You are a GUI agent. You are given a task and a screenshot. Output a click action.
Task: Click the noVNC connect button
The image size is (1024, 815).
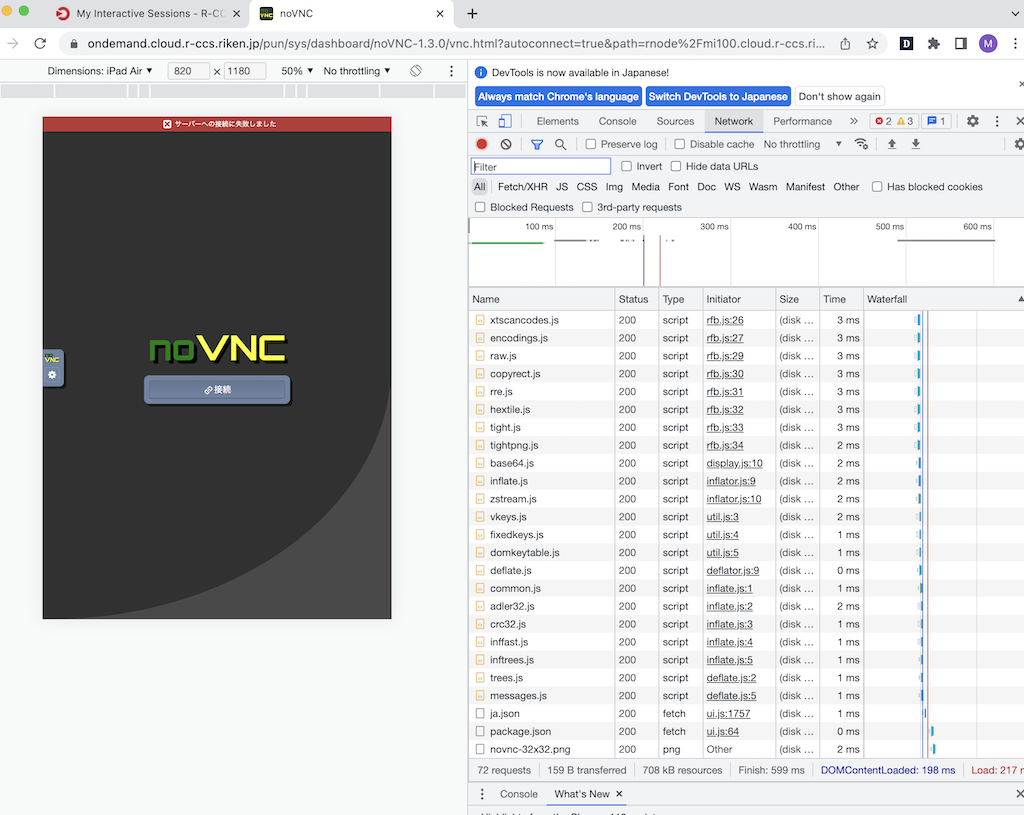click(x=217, y=390)
